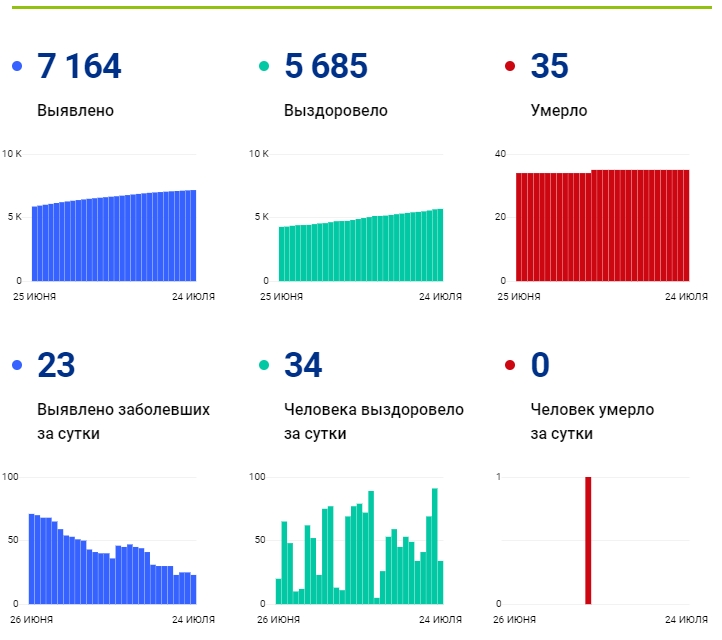Click the blue cumulative detected bar chart
Screen dimensions: 722x640
coord(114,236)
